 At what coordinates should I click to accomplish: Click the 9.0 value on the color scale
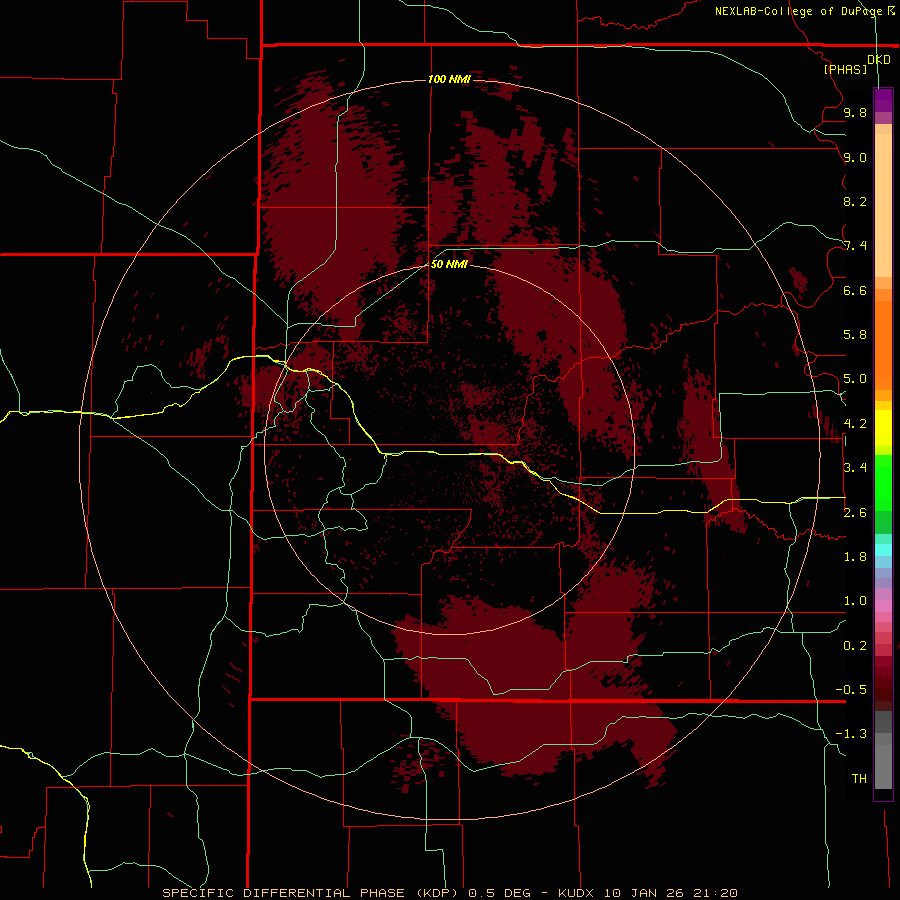[x=855, y=157]
